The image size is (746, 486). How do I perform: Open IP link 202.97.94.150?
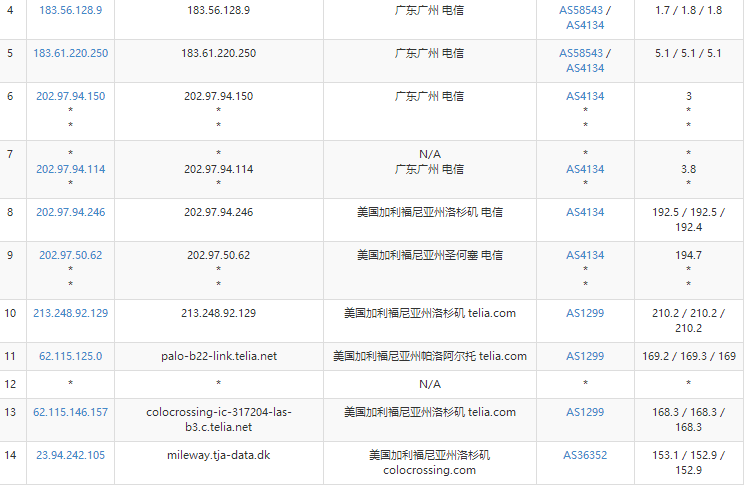70,96
